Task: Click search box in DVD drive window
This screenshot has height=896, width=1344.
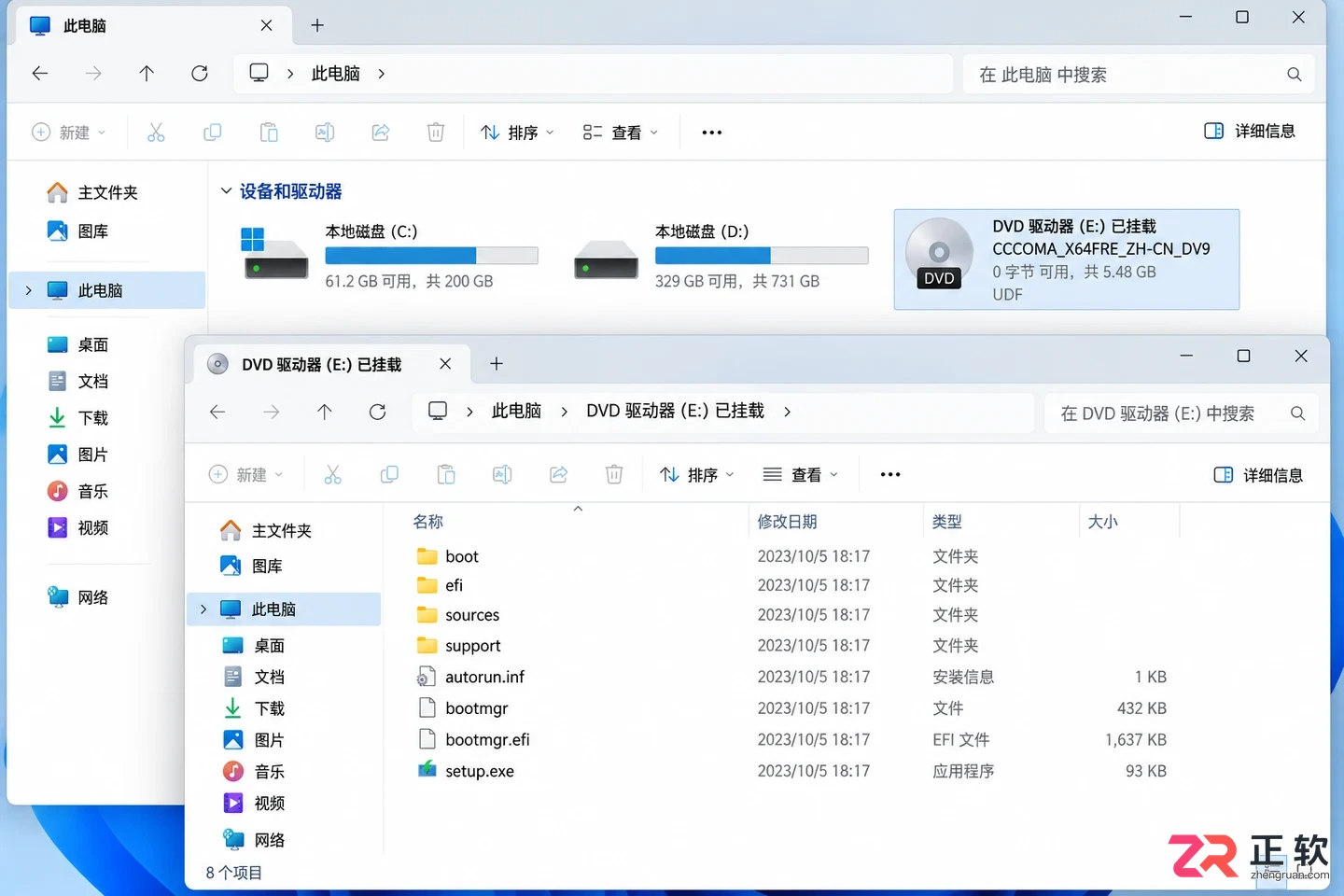Action: point(1182,413)
